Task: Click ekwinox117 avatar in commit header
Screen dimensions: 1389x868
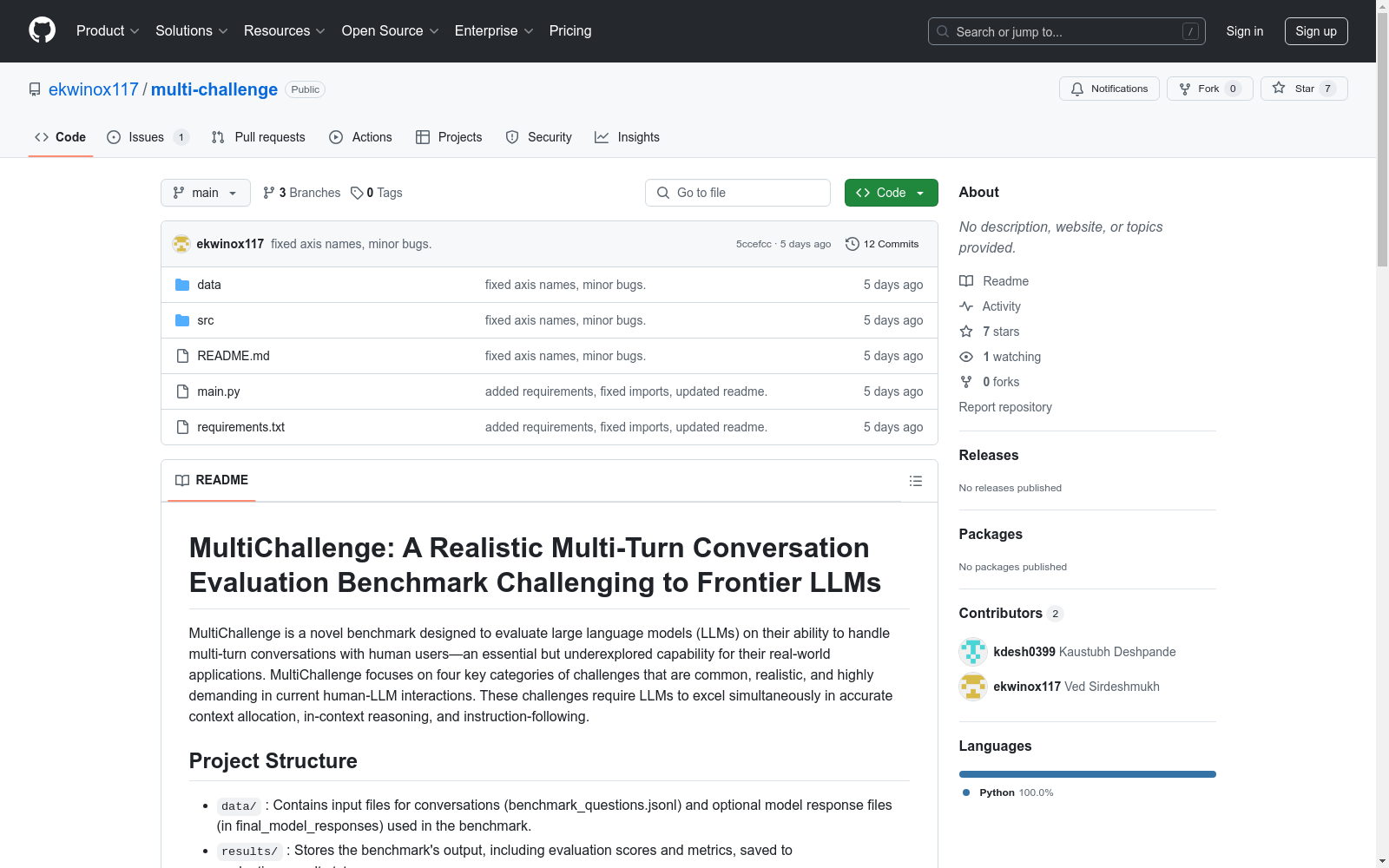Action: (181, 244)
